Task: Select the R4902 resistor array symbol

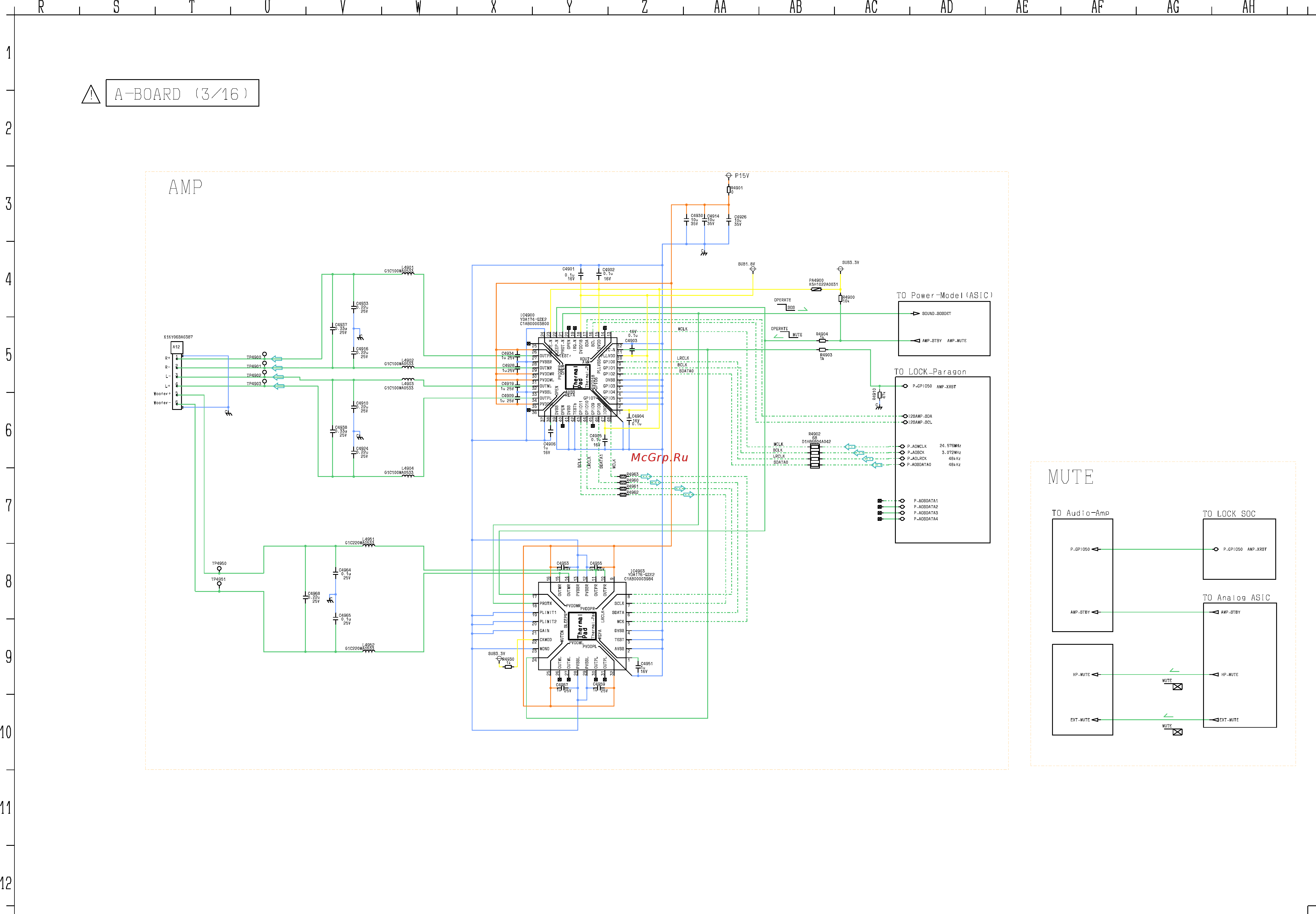Action: [815, 456]
